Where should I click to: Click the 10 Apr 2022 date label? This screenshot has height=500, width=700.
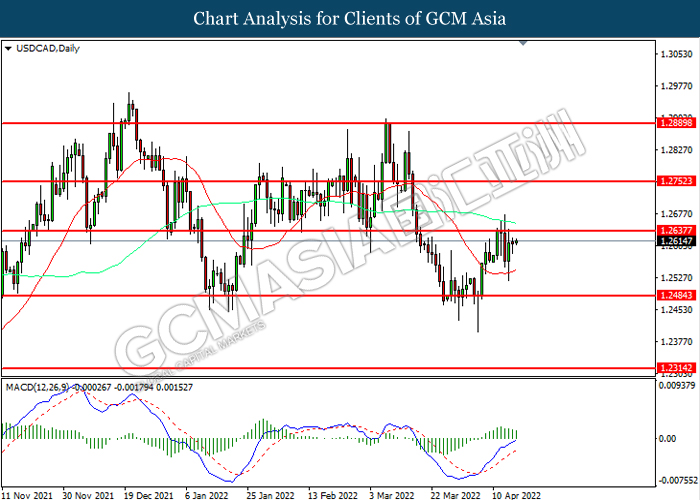(x=517, y=495)
